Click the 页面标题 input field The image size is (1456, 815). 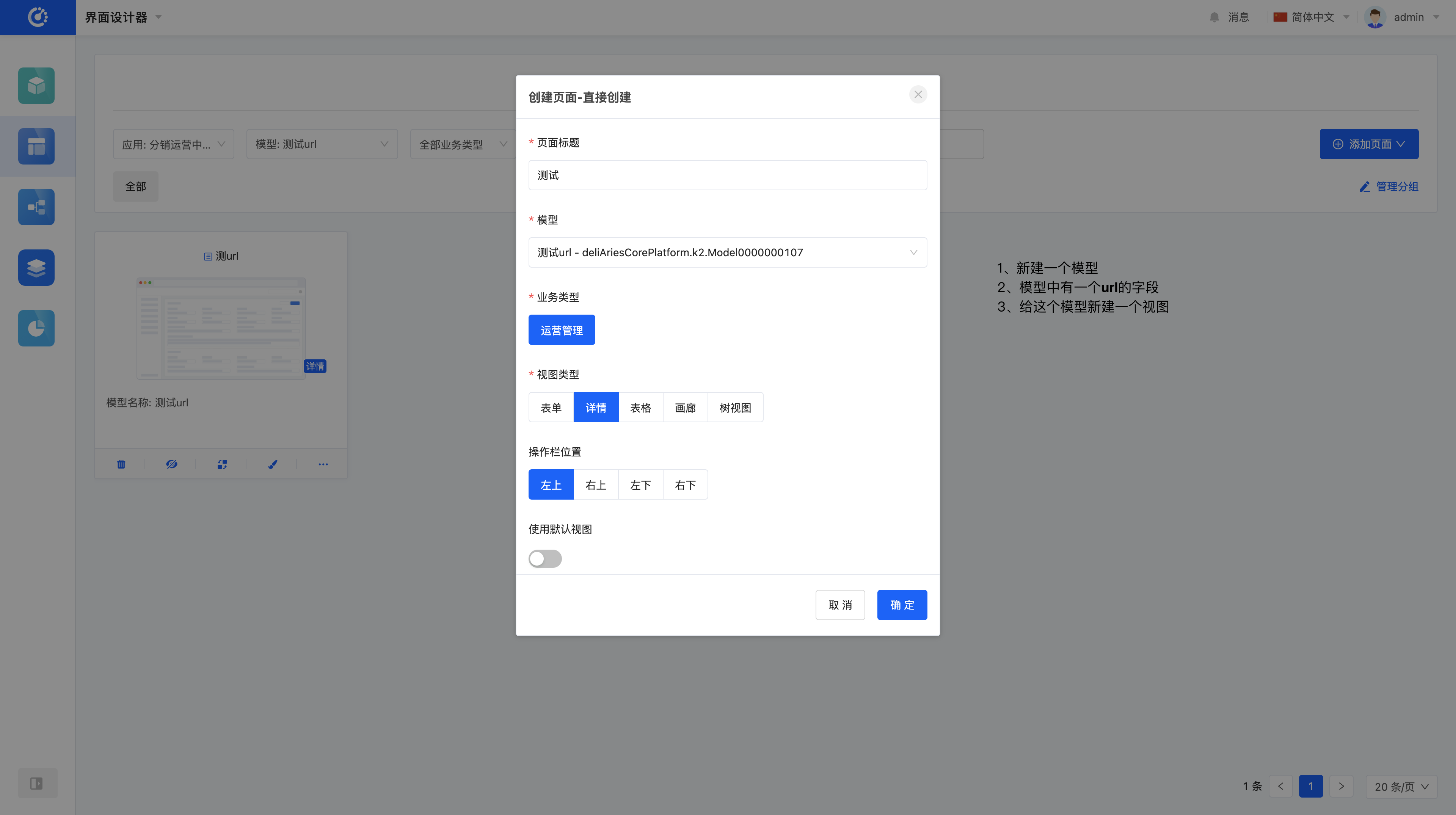728,175
